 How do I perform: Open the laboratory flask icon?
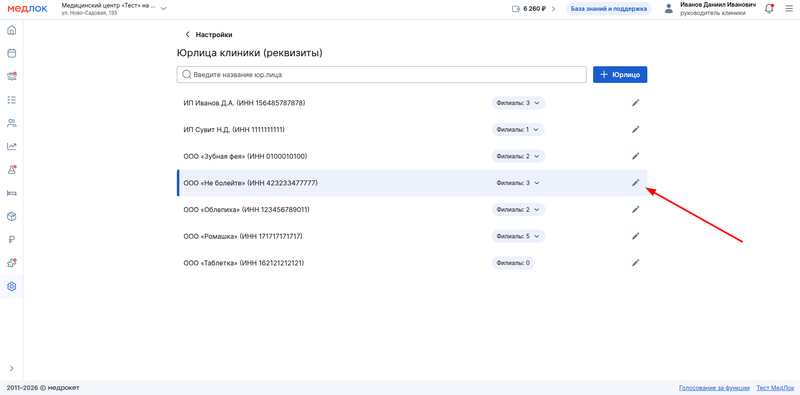pyautogui.click(x=11, y=170)
